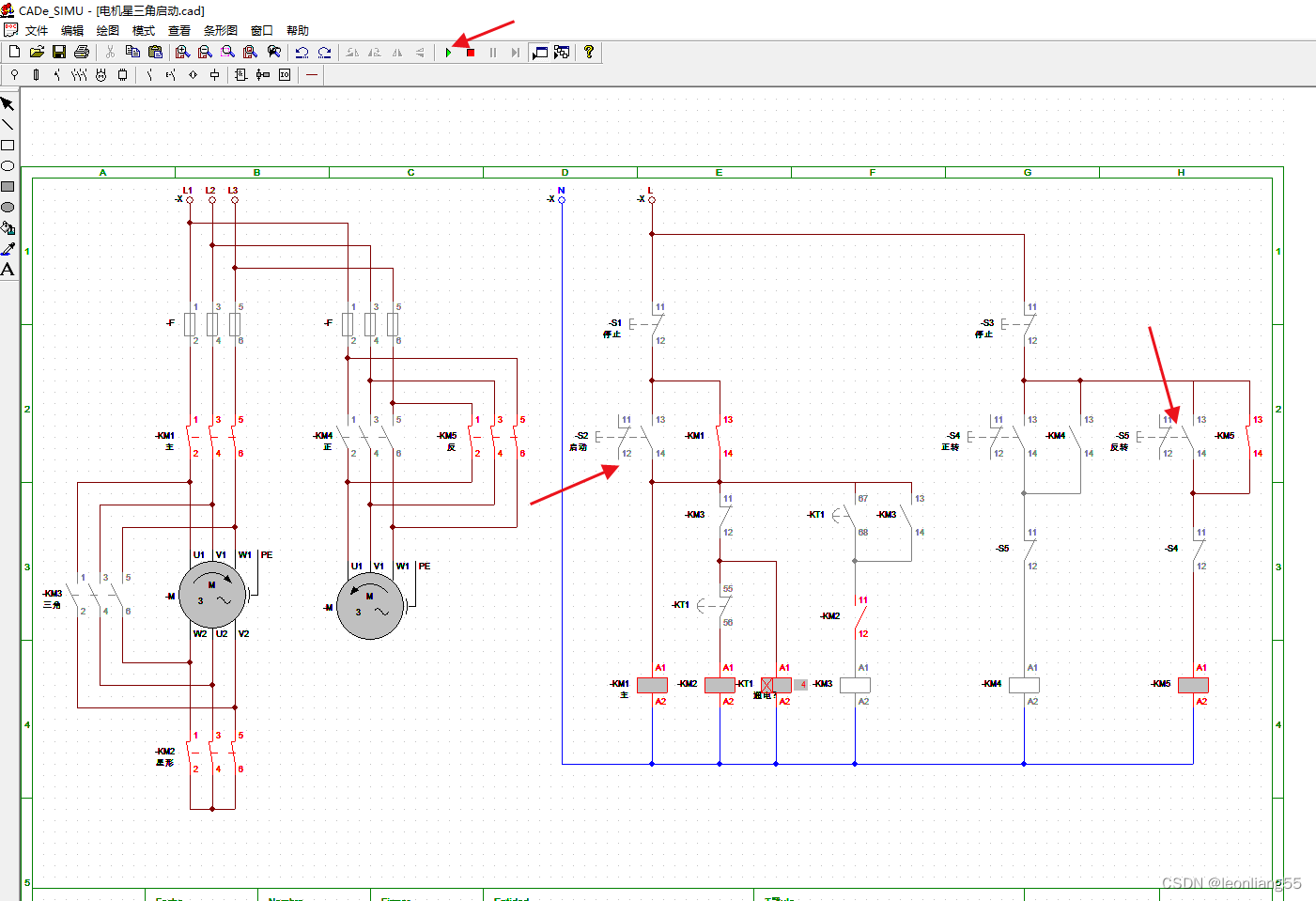Advance the simulation one step
The width and height of the screenshot is (1316, 901).
[515, 53]
